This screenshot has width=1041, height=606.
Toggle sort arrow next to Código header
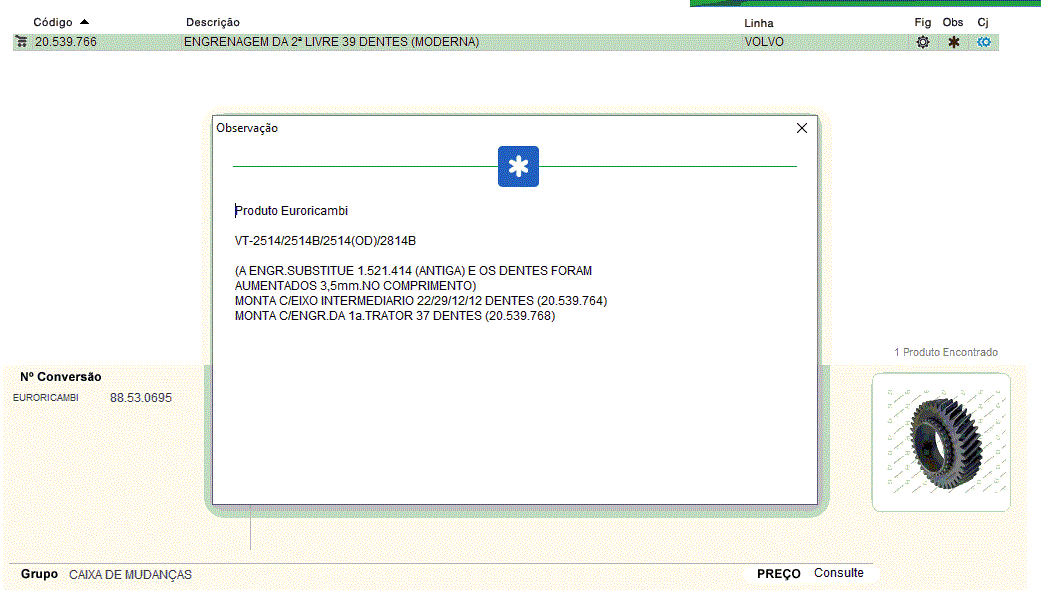84,21
